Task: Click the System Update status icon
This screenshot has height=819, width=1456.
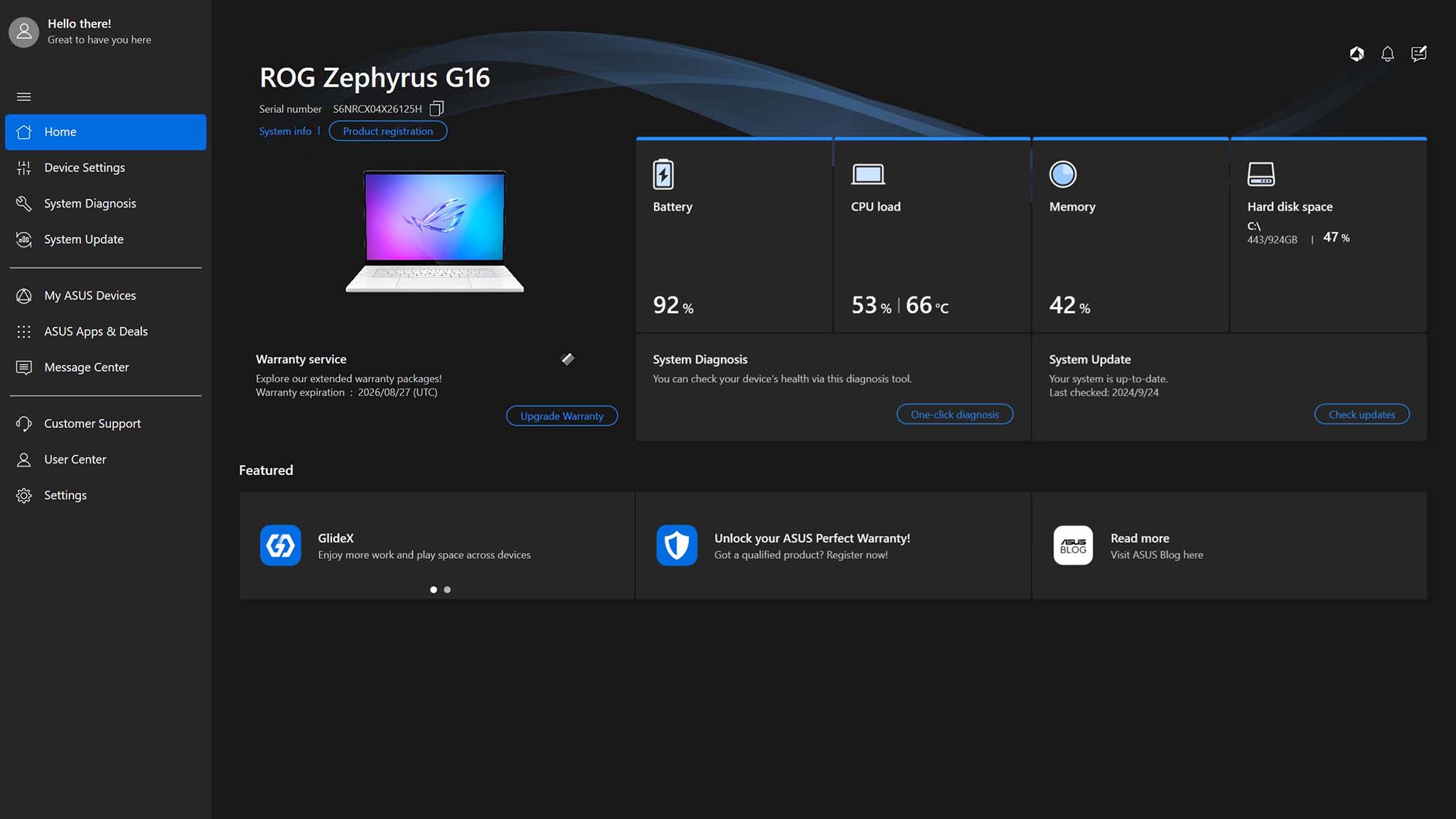Action: tap(1356, 52)
